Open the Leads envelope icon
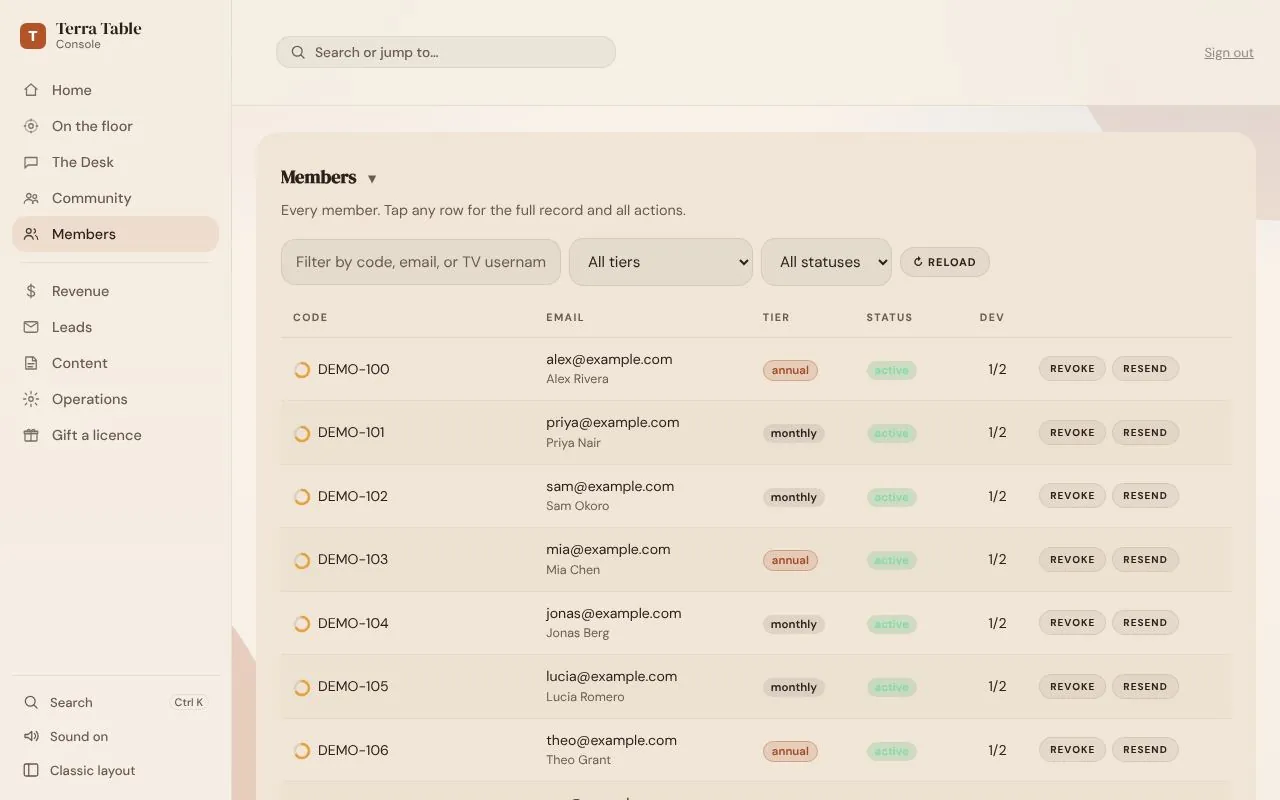 [x=32, y=327]
